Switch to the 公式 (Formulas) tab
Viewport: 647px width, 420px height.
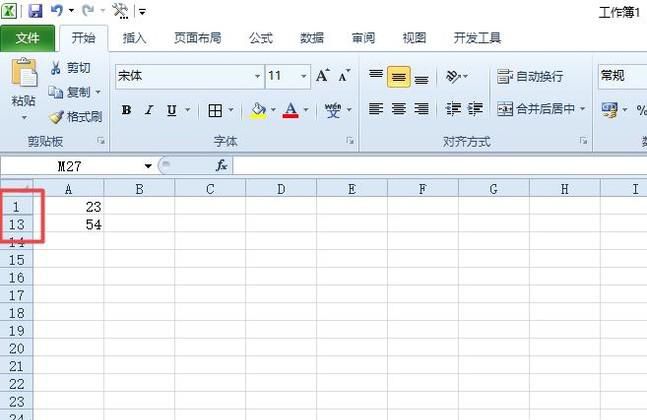point(261,38)
